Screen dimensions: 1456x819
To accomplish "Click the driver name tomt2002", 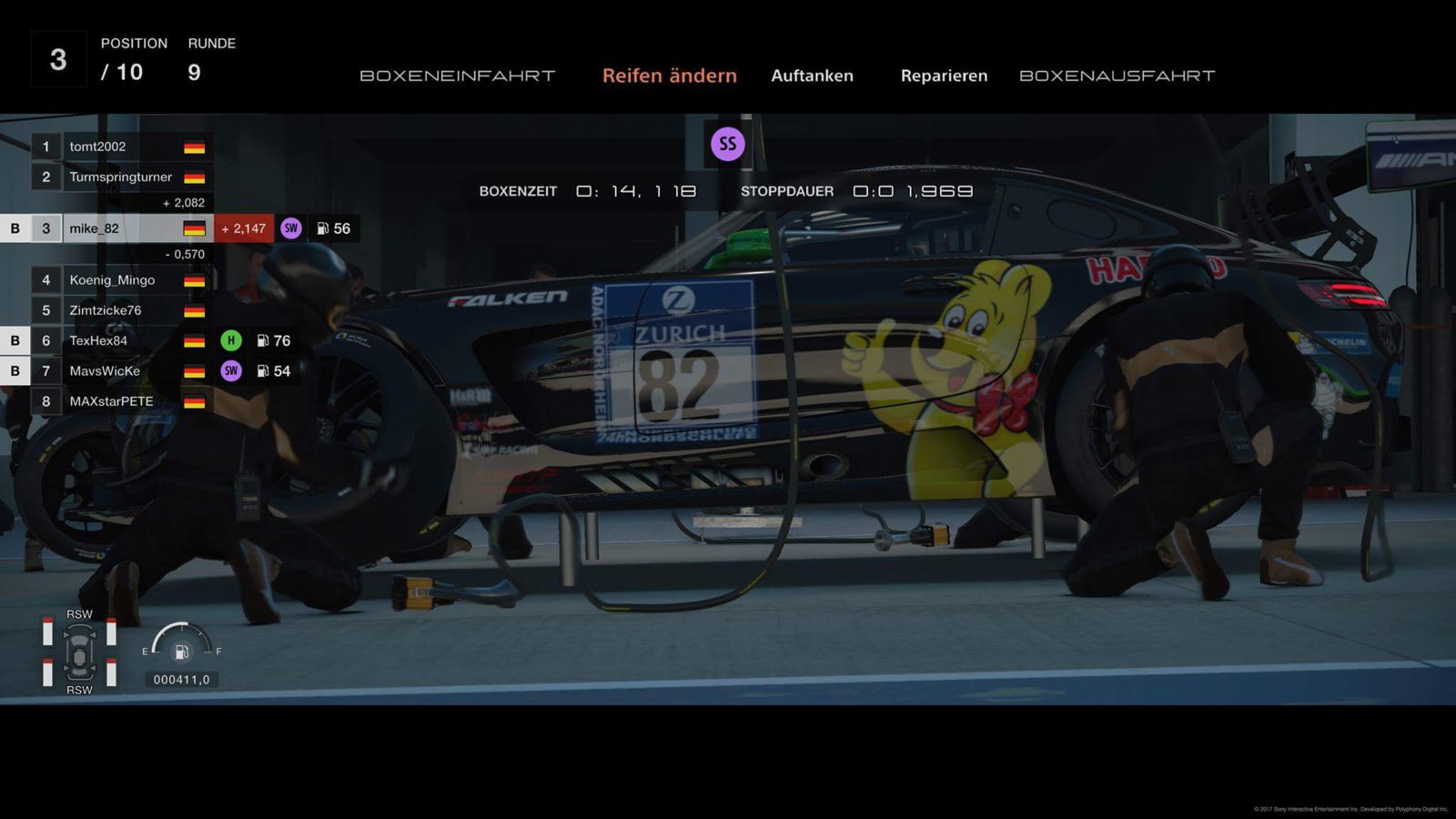I will coord(97,147).
